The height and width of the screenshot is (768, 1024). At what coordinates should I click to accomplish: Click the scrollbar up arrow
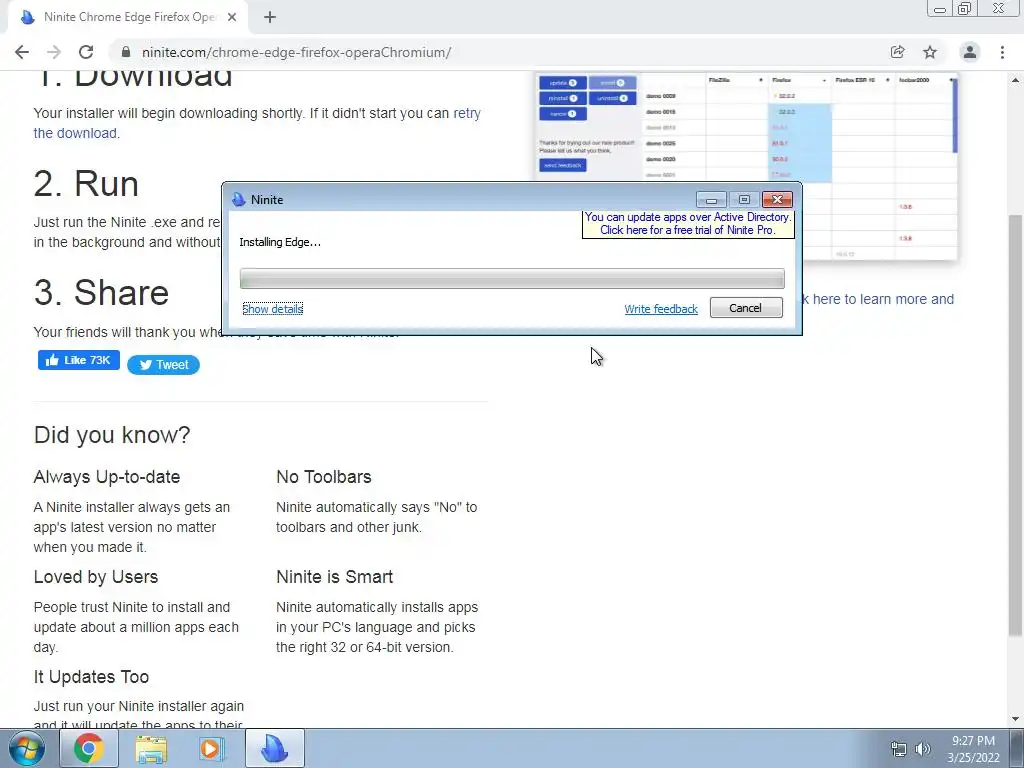[x=1015, y=80]
